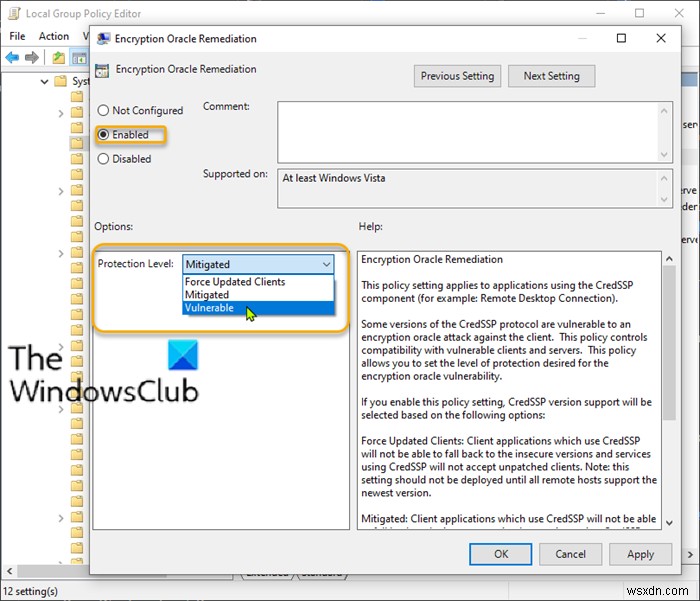Click the forward arrow toolbar icon
Image resolution: width=700 pixels, height=601 pixels.
31,58
